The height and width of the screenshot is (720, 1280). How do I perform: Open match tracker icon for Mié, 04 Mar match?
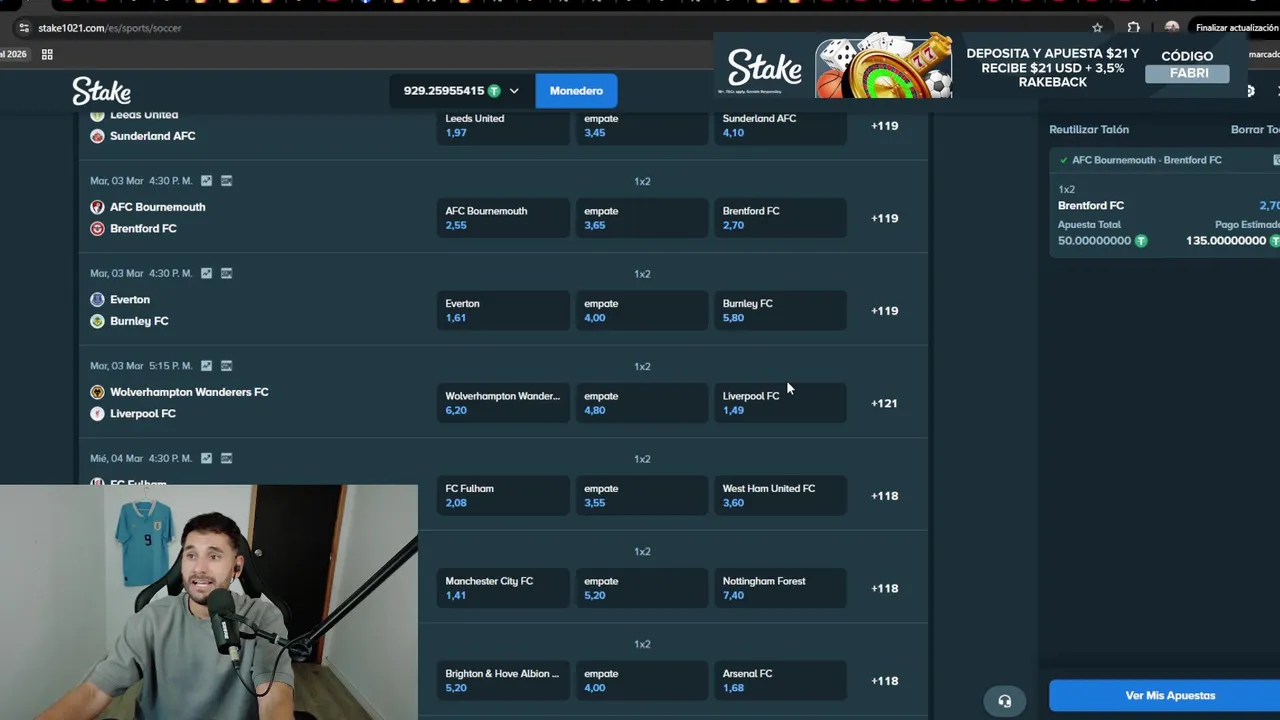pos(226,458)
